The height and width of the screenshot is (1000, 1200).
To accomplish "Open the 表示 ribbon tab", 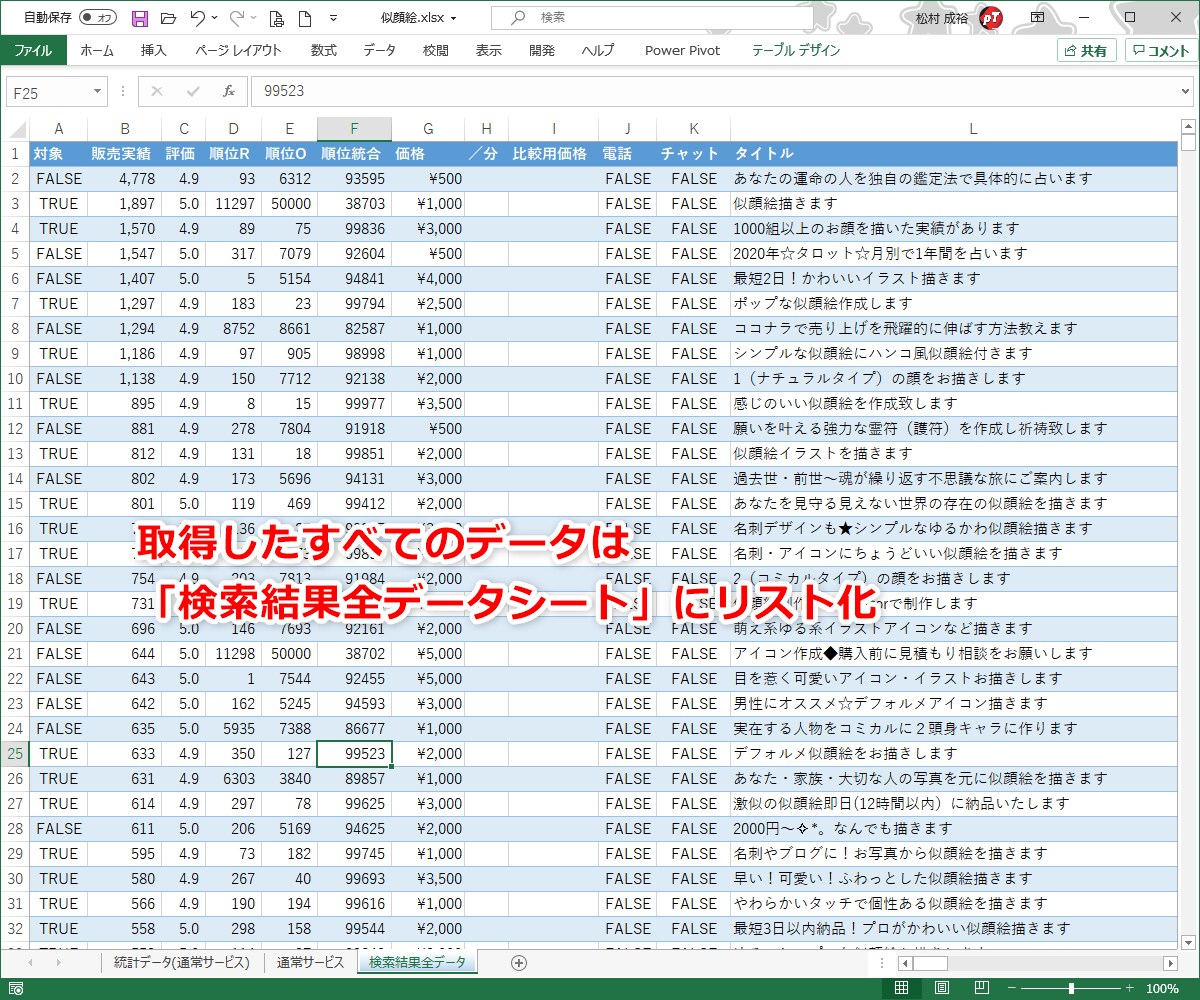I will 488,50.
